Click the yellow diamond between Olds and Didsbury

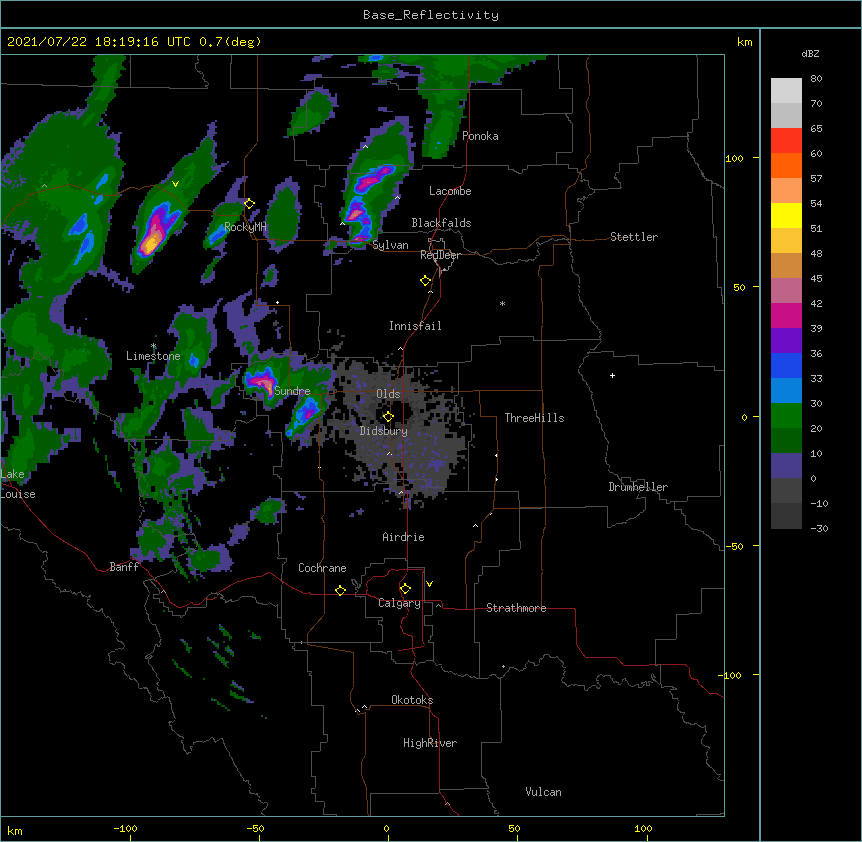click(388, 417)
